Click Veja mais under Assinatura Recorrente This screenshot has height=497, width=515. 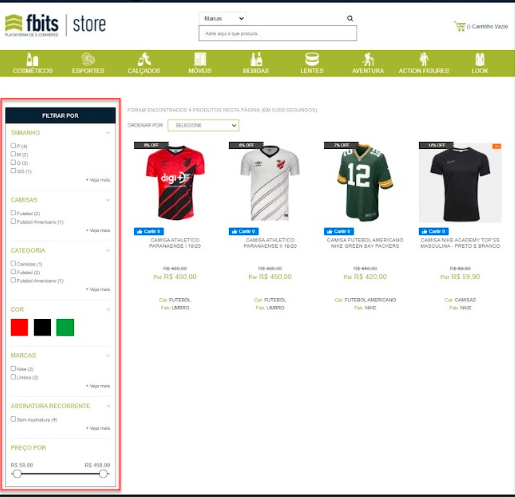(x=98, y=428)
